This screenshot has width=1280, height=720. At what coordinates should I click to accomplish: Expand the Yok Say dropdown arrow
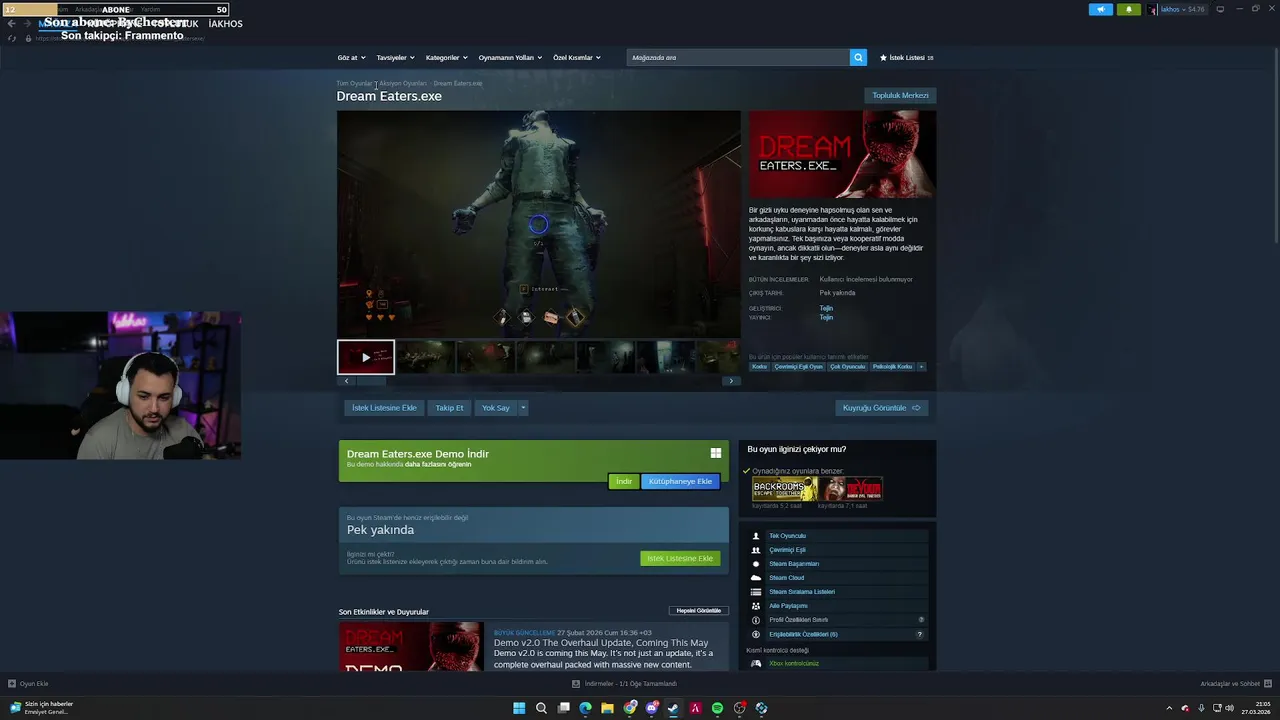pos(522,407)
